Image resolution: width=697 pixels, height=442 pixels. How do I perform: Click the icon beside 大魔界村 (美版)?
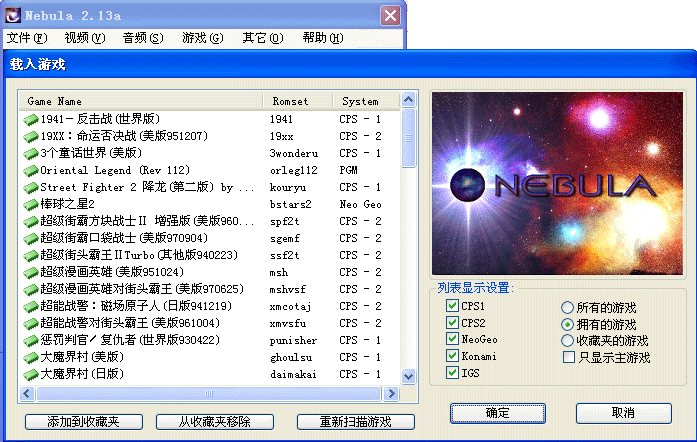(x=31, y=357)
